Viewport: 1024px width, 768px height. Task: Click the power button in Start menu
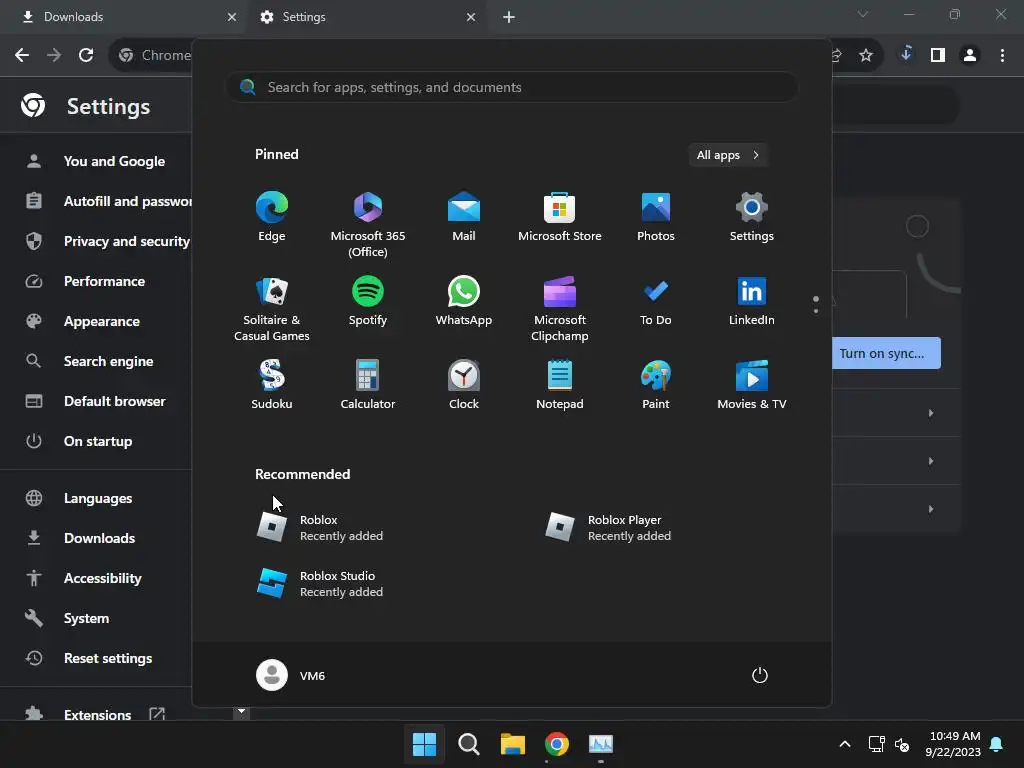click(x=760, y=675)
